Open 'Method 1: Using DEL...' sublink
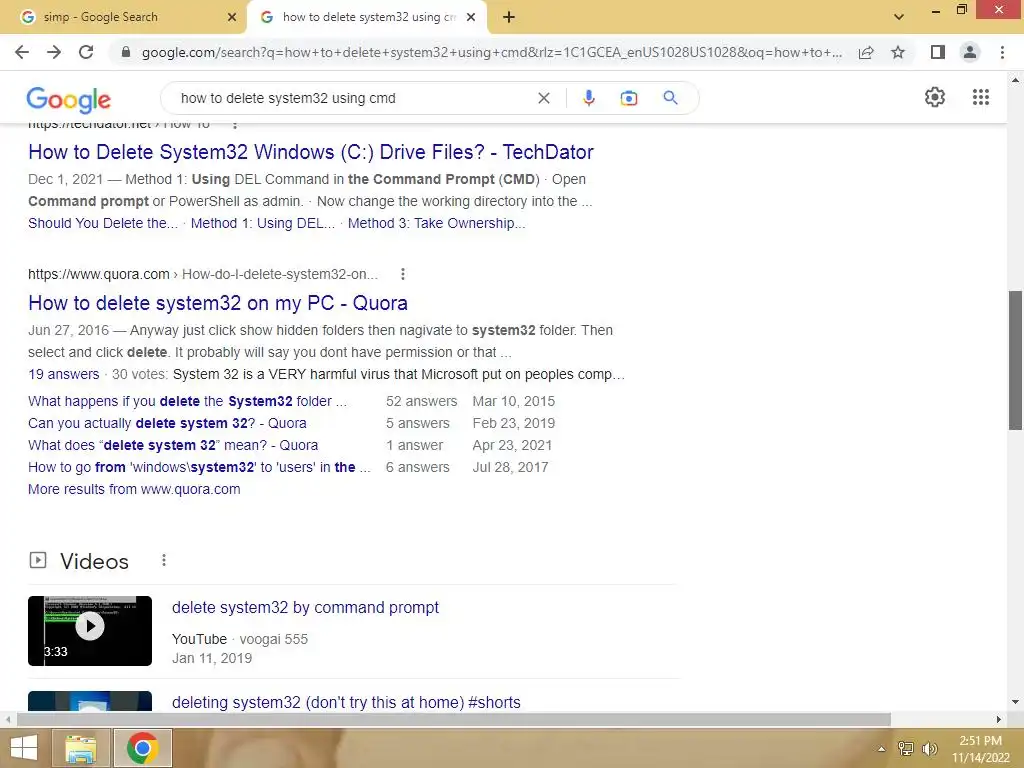The height and width of the screenshot is (768, 1024). [263, 223]
